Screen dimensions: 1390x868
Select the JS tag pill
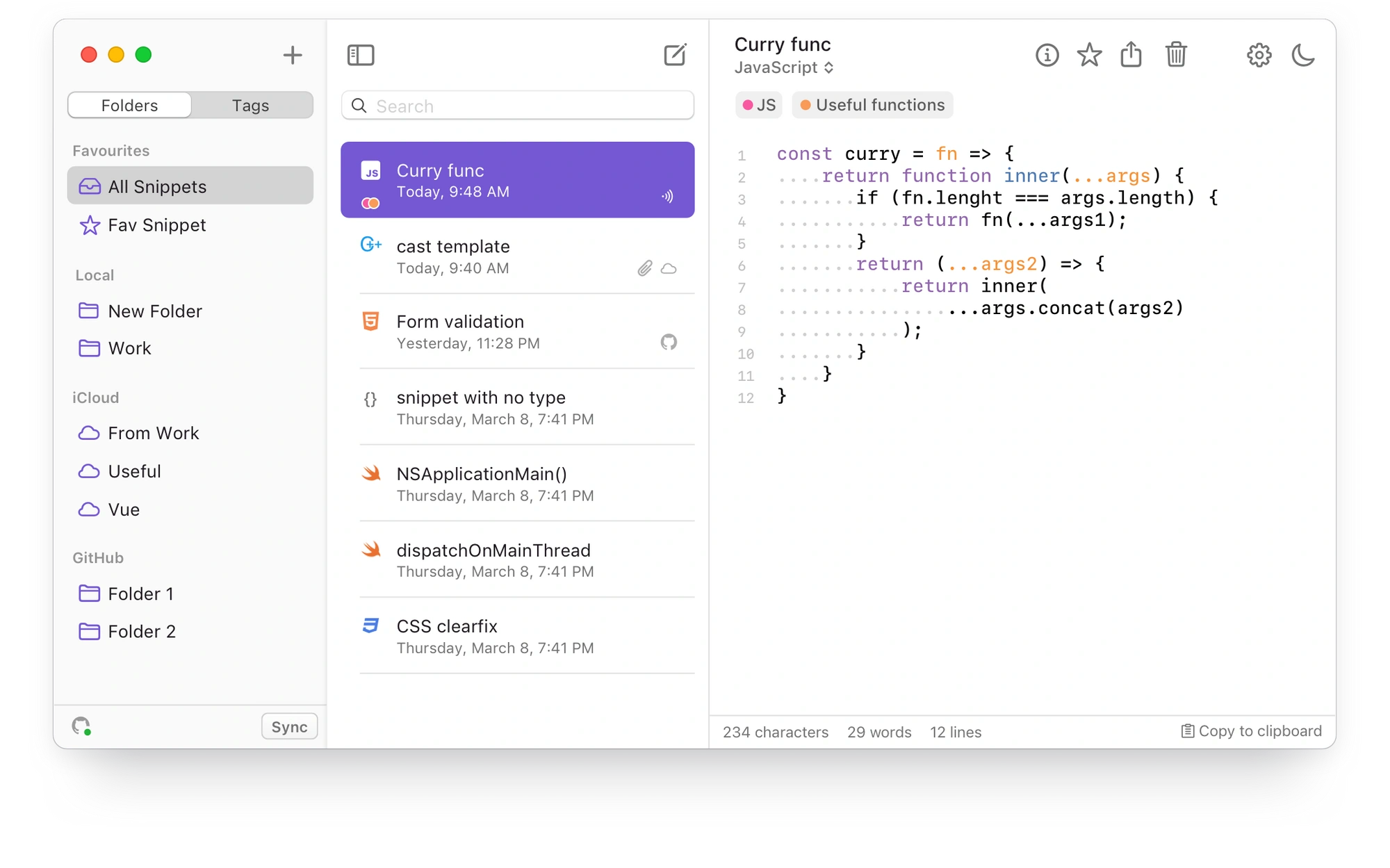pos(758,105)
